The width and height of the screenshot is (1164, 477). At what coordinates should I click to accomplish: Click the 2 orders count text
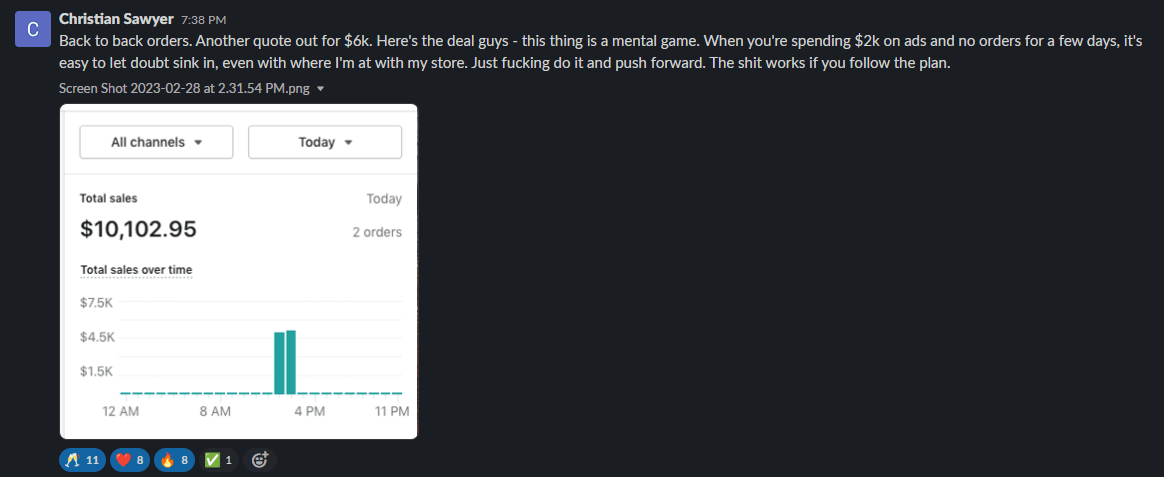coord(377,232)
